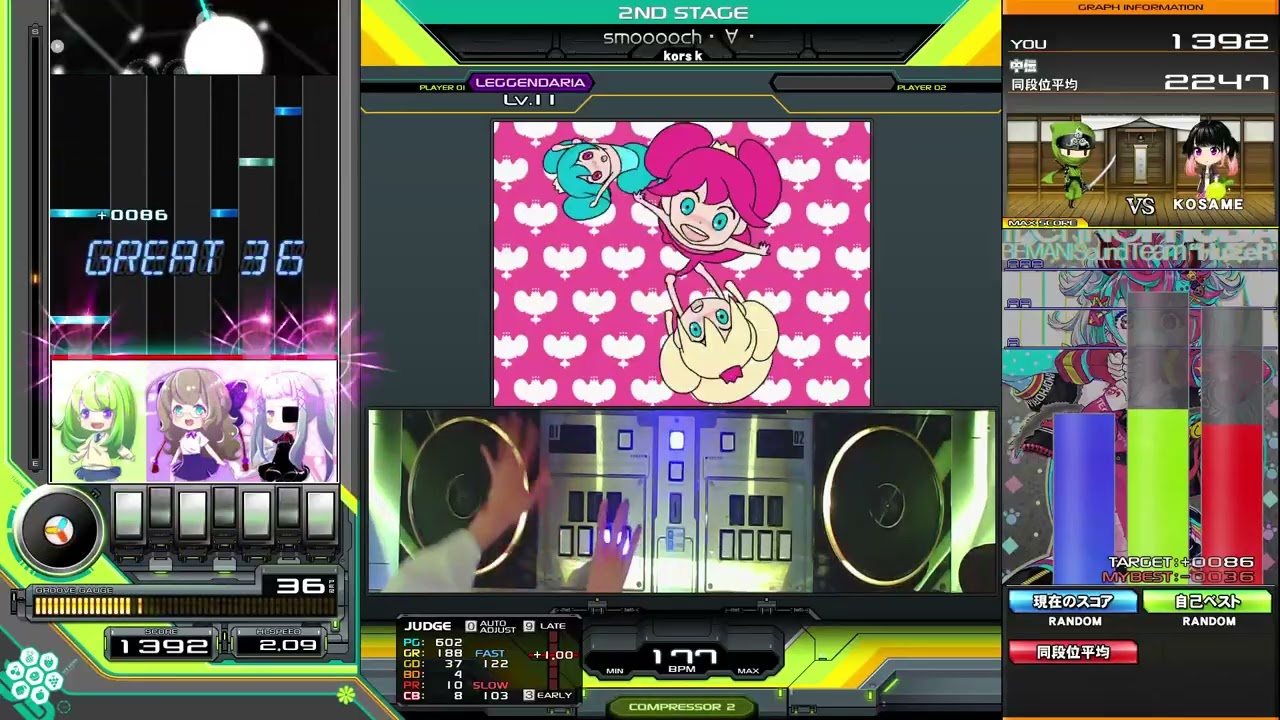
Task: Click the SLOW 103 count
Action: tap(491, 691)
